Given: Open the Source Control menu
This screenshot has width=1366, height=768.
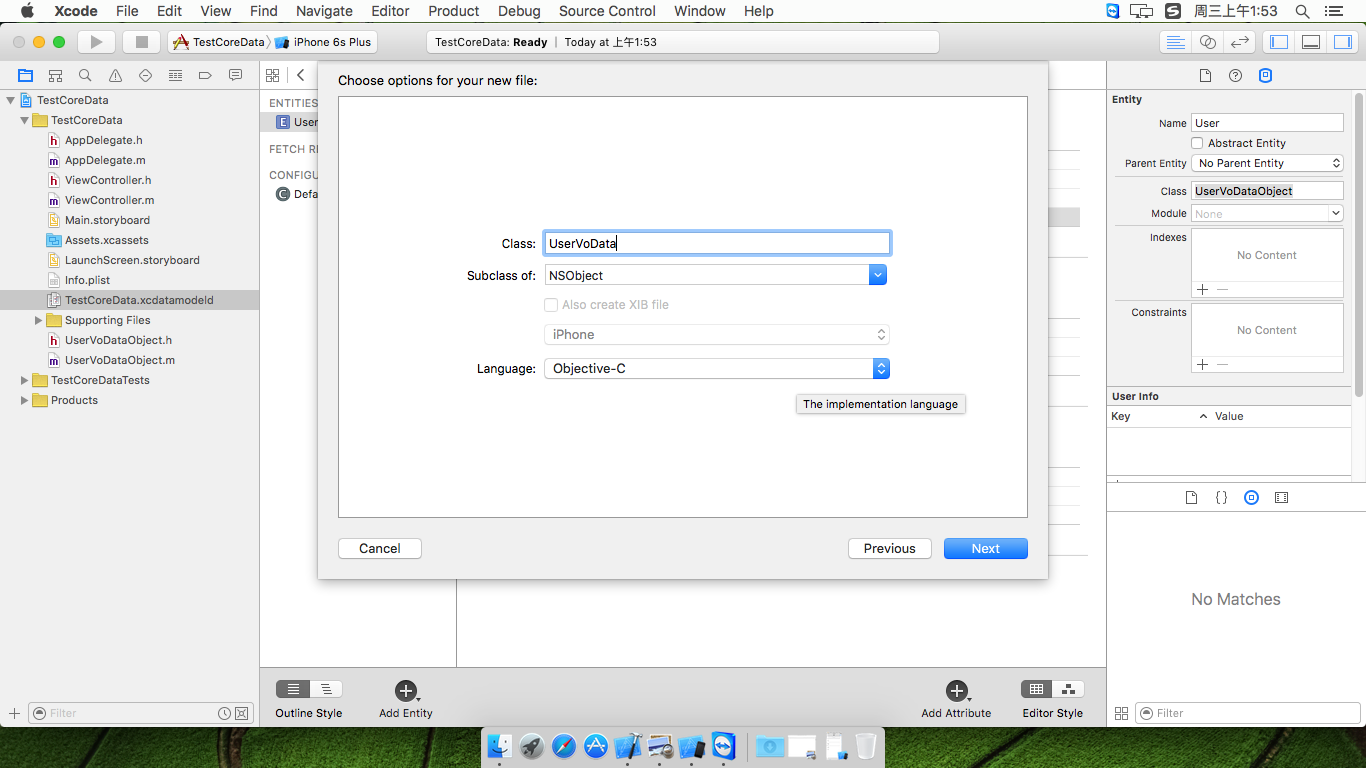Looking at the screenshot, I should click(607, 11).
